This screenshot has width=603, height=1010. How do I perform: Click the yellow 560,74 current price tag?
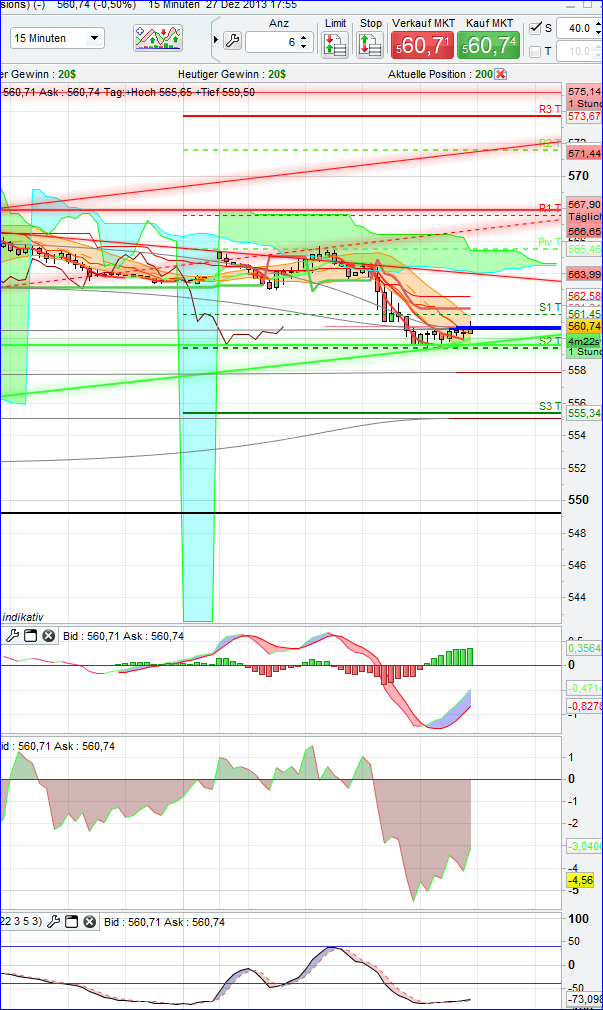tap(584, 327)
